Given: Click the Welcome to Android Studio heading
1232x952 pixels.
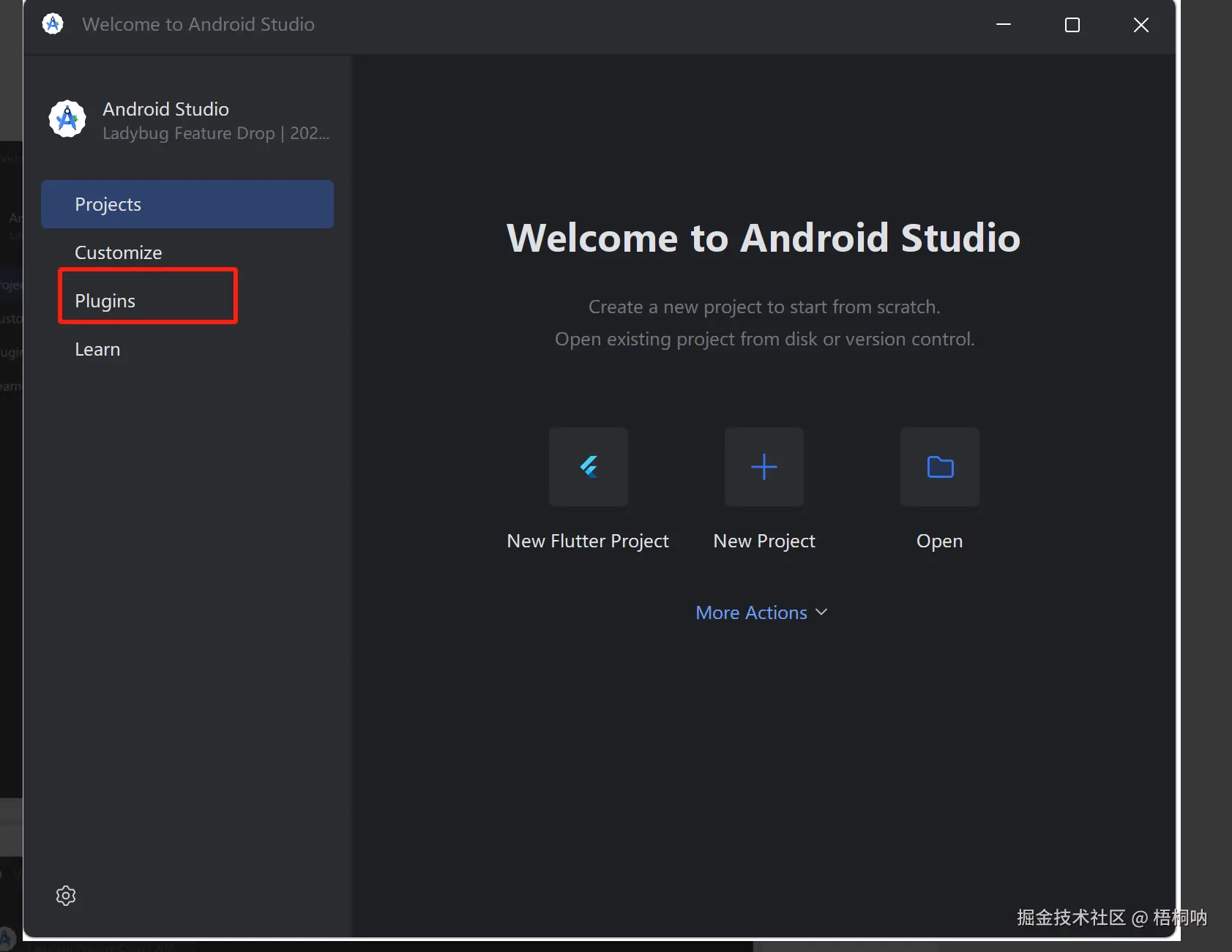Looking at the screenshot, I should coord(764,238).
